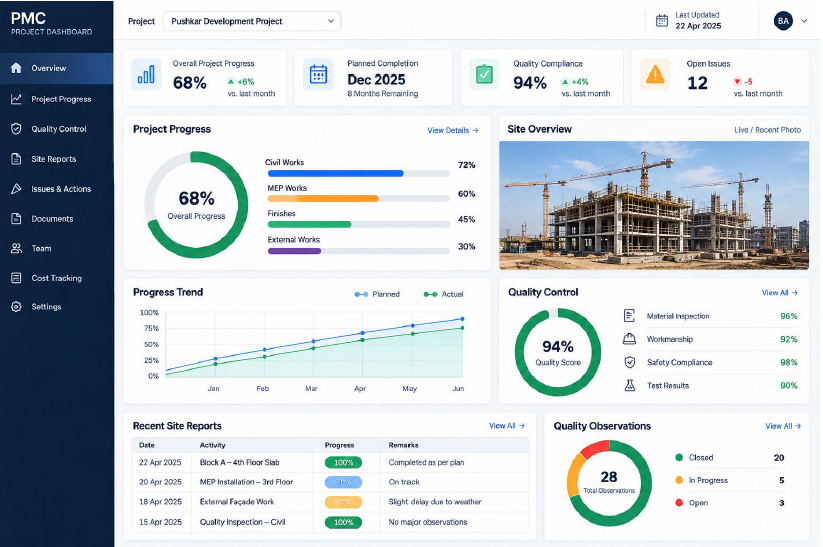
Task: Click 'Slight delay due to weather' remark
Action: pos(435,502)
